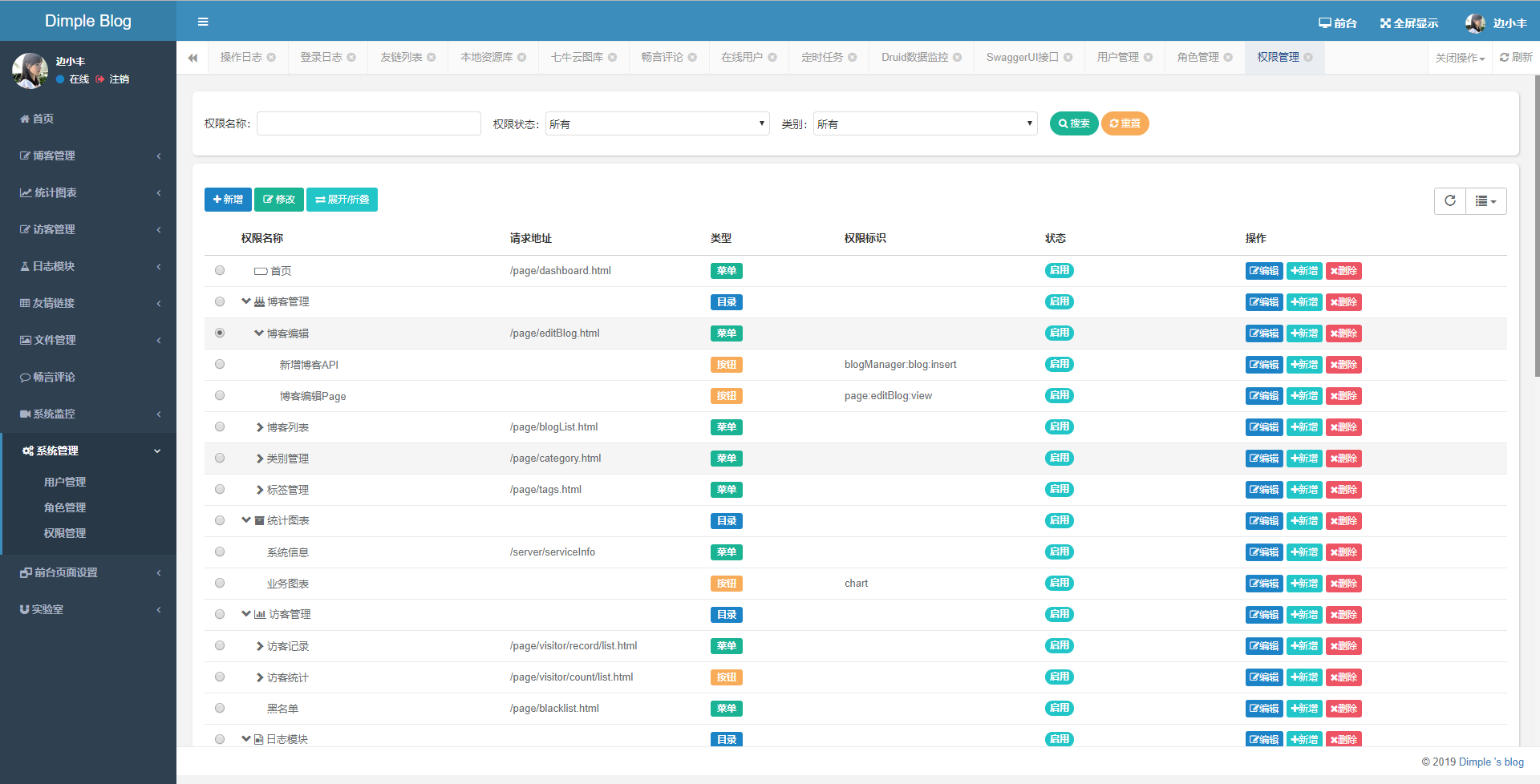Click 新增 for 标签管理 row
This screenshot has height=784, width=1540.
coord(1304,490)
